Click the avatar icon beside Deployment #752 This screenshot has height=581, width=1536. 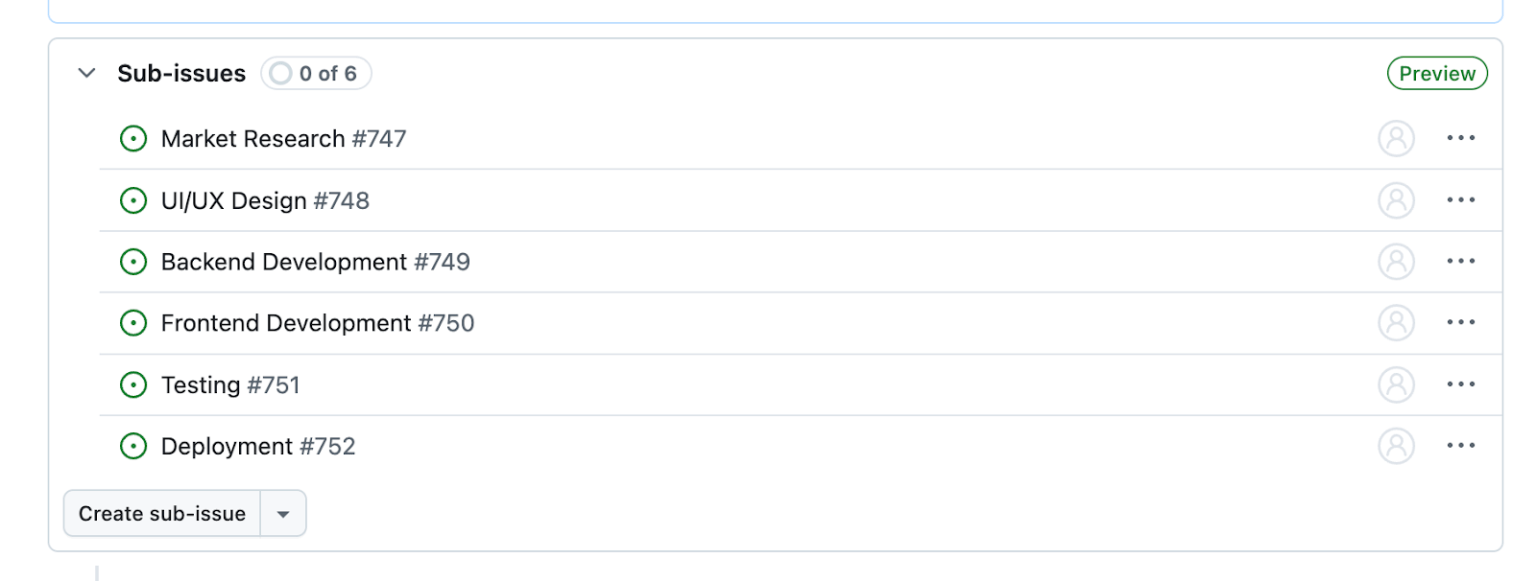pos(1396,445)
